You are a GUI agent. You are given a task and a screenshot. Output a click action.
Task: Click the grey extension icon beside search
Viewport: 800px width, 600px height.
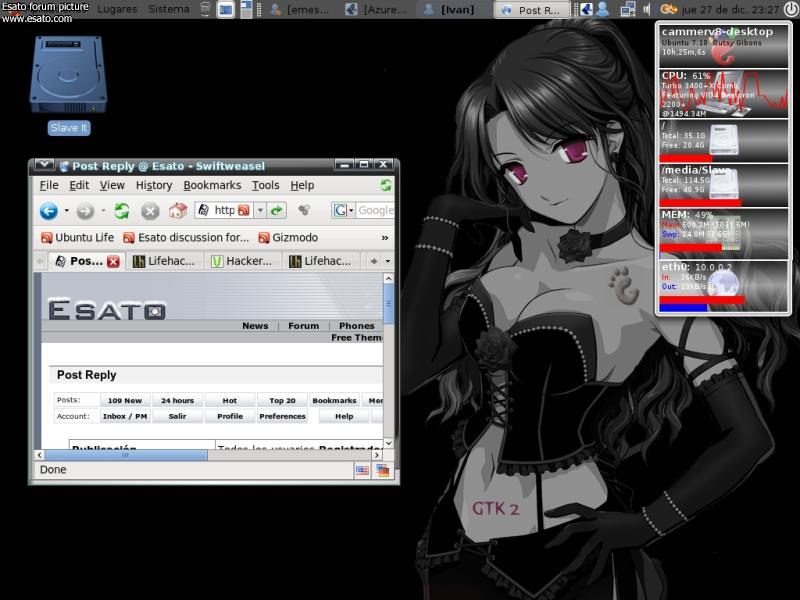305,210
